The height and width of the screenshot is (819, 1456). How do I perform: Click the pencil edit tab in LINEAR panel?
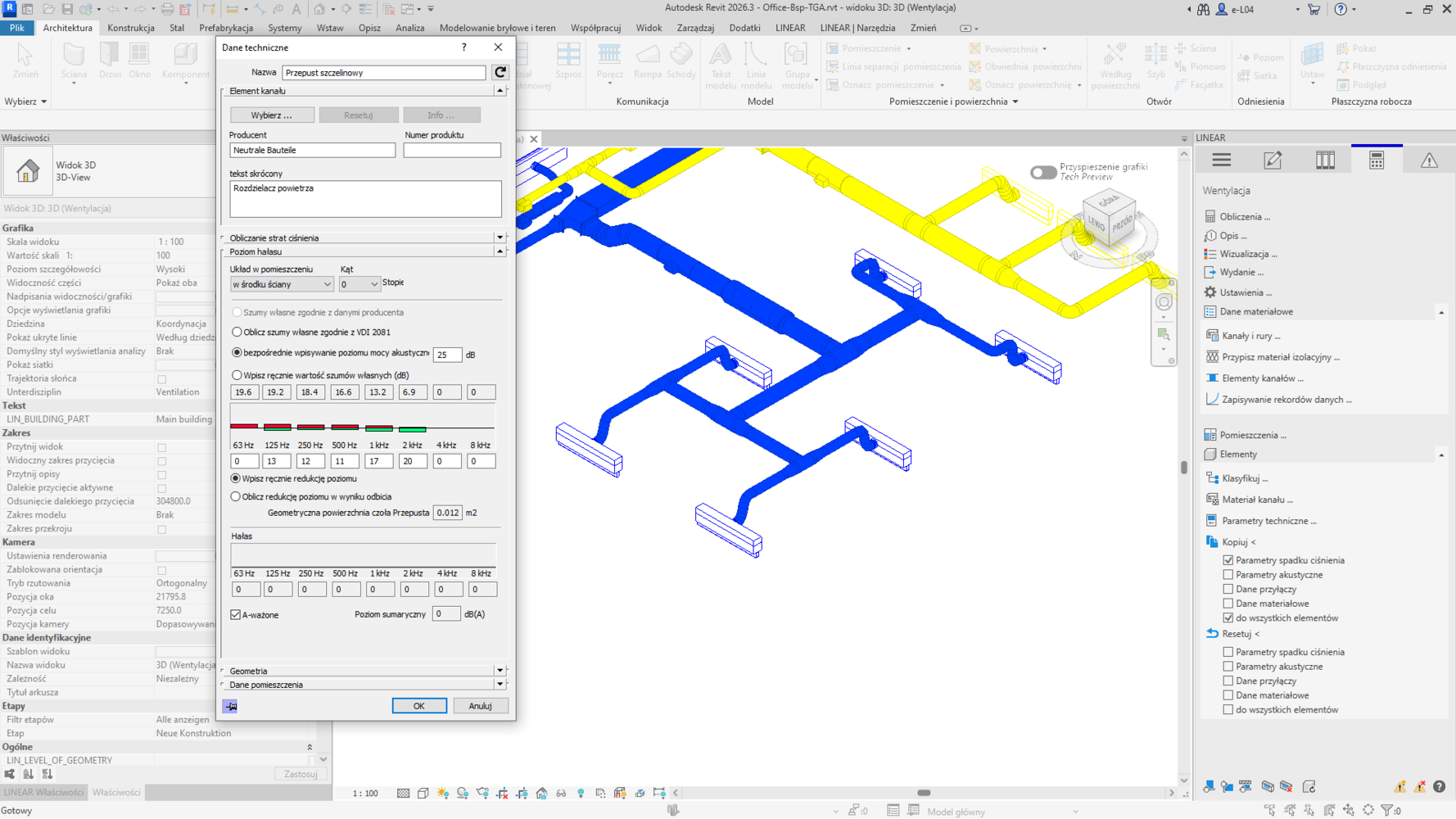[1273, 161]
